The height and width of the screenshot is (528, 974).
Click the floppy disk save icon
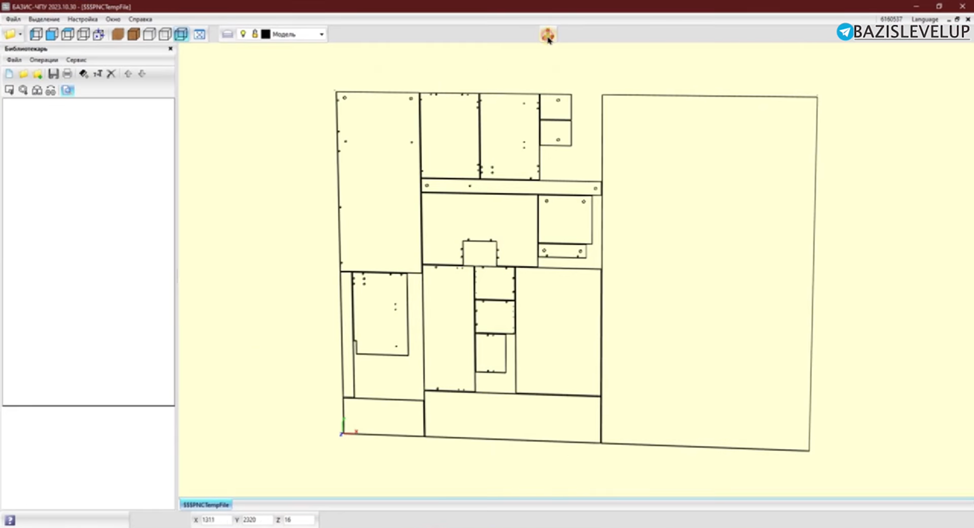tap(53, 74)
